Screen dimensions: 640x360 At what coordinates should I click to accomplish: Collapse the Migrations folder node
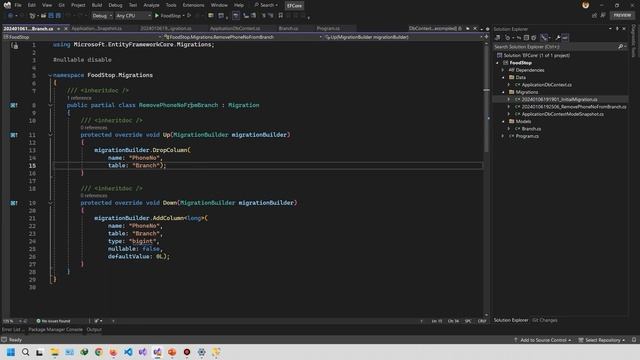(503, 92)
